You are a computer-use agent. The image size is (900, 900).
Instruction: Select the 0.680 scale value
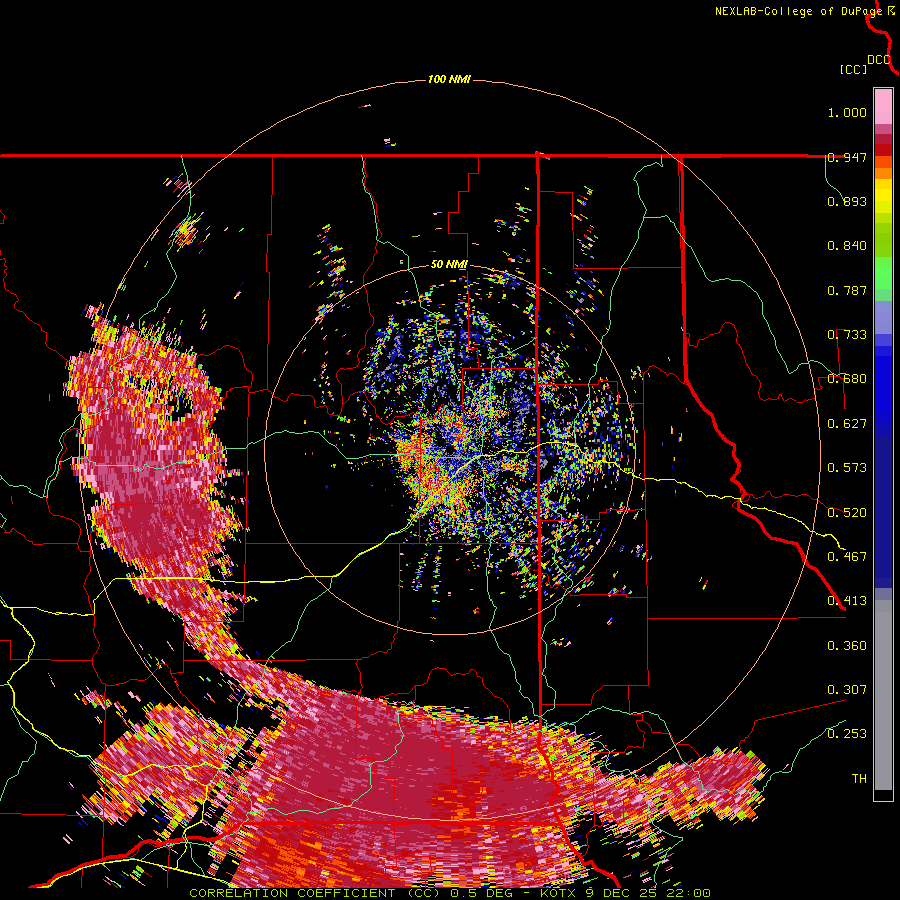[847, 379]
